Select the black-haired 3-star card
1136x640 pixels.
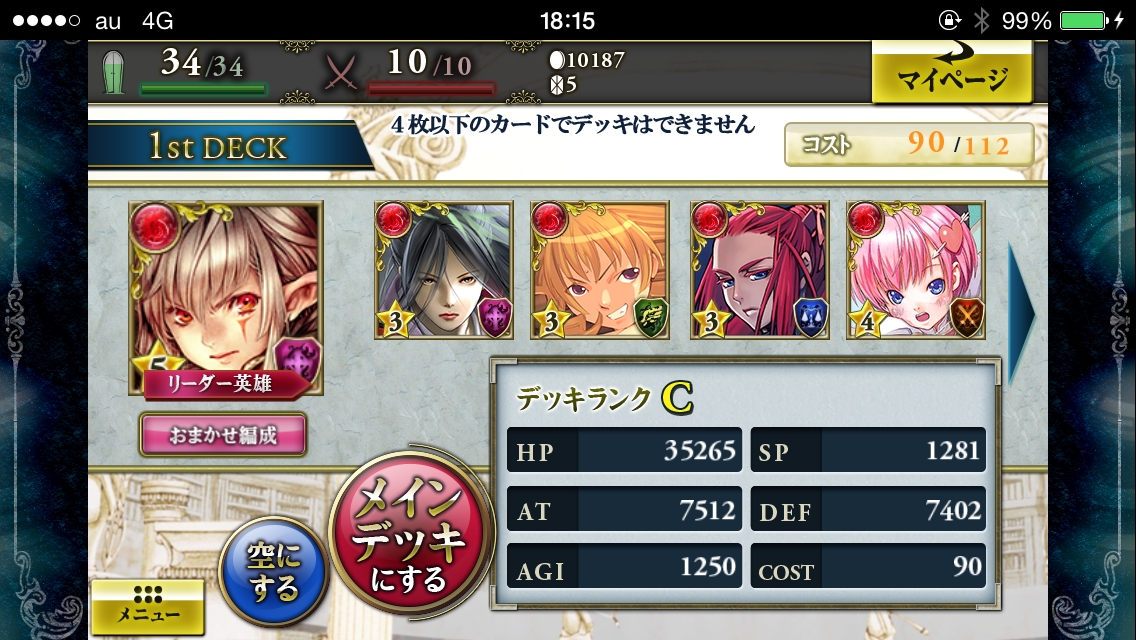point(443,270)
